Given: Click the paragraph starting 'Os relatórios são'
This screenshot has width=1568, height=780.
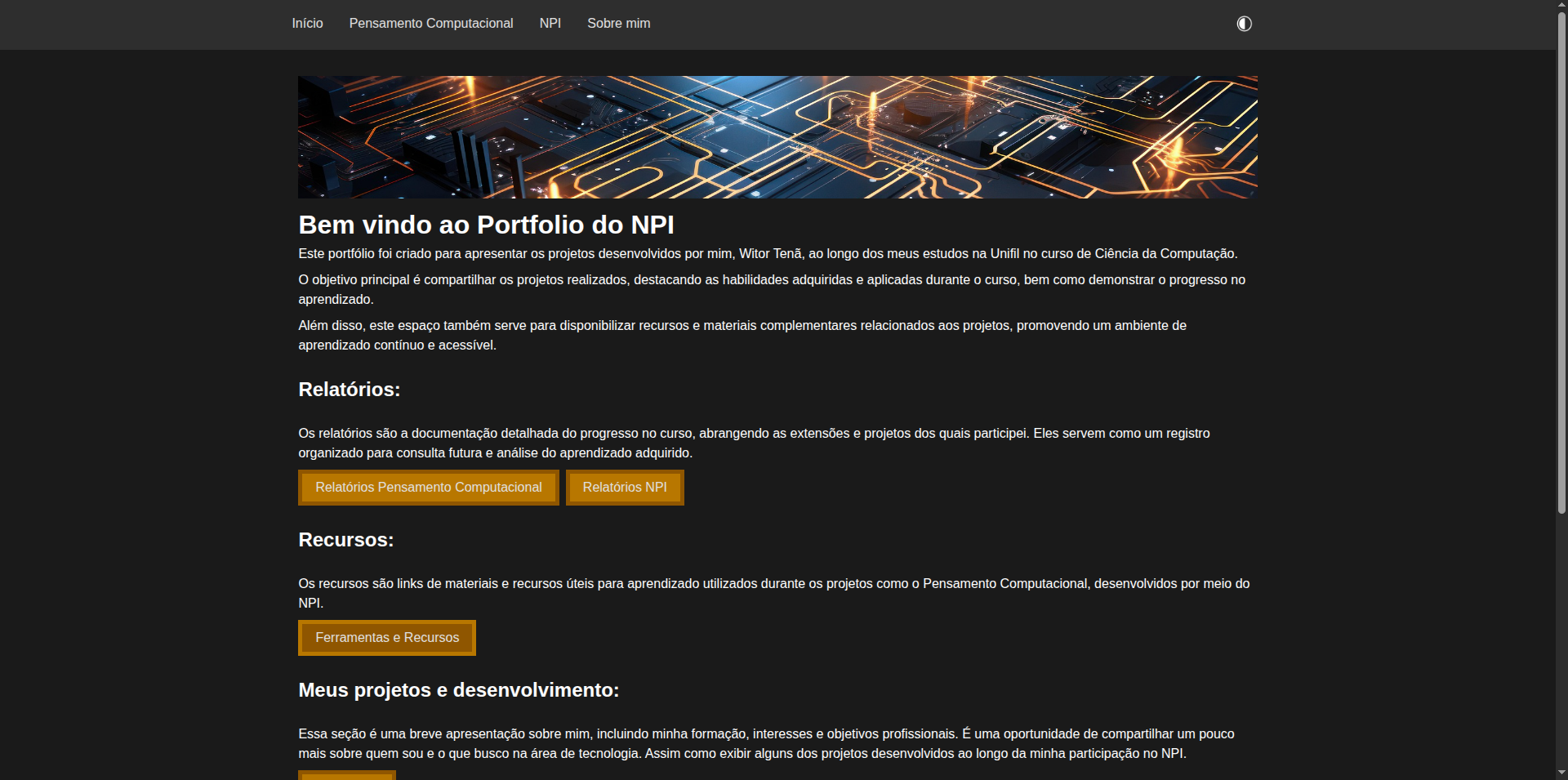Looking at the screenshot, I should (x=753, y=443).
